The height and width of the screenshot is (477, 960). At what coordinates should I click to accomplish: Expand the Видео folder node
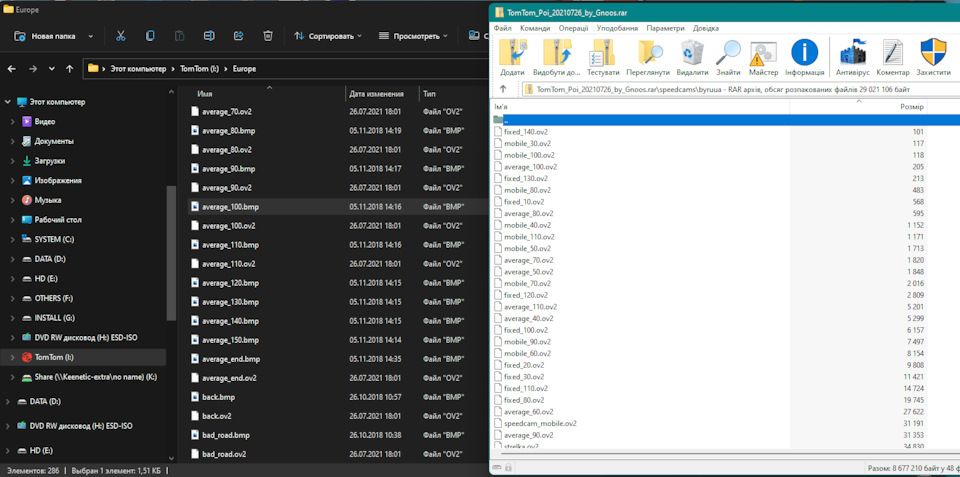pyautogui.click(x=13, y=122)
